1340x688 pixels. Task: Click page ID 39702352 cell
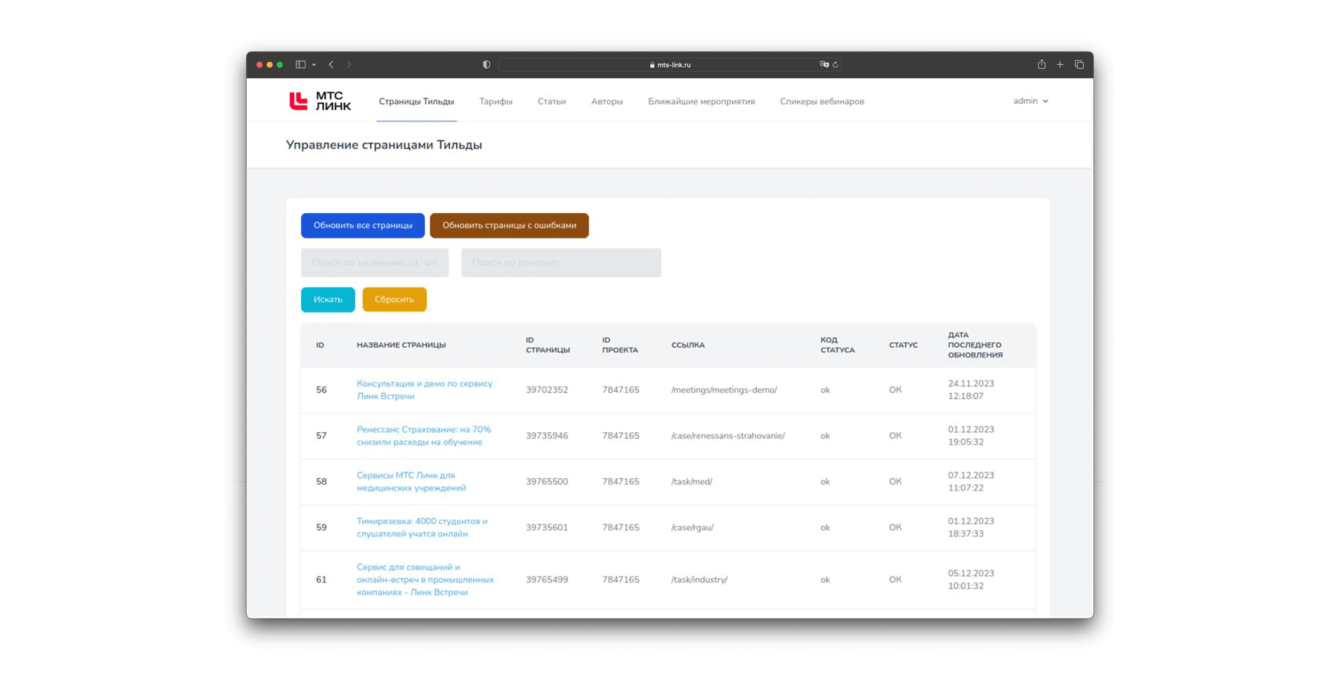point(547,390)
